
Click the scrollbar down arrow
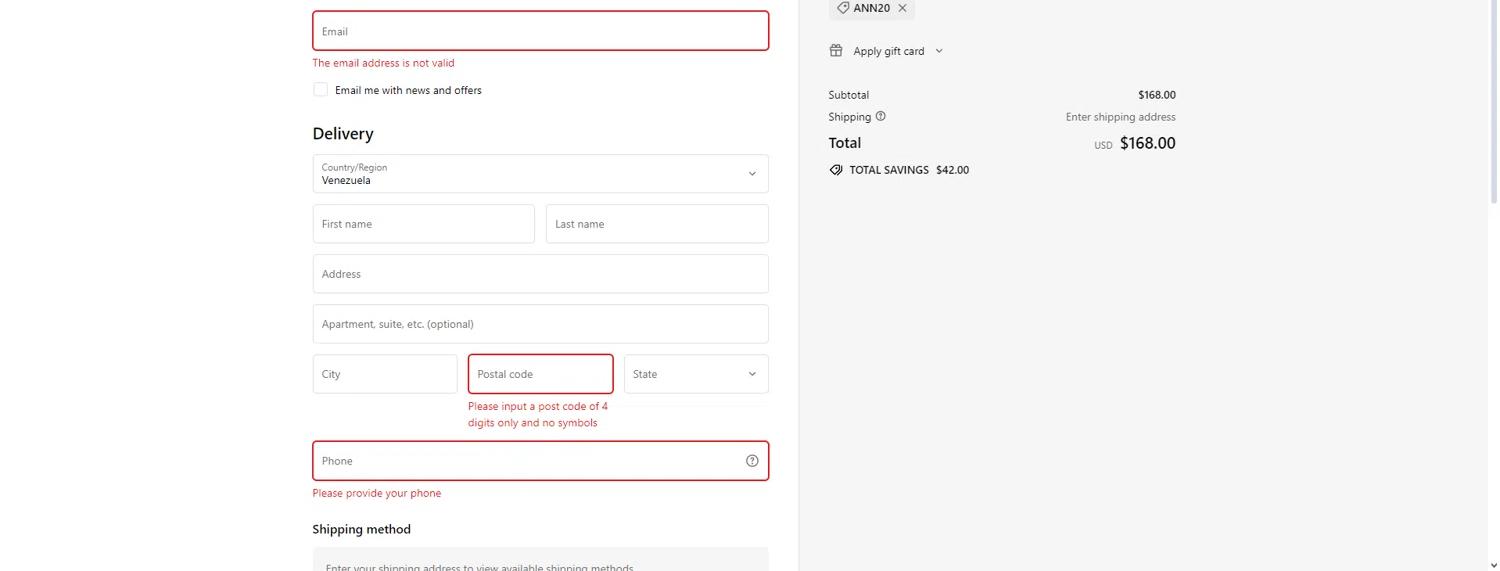coord(1493,565)
